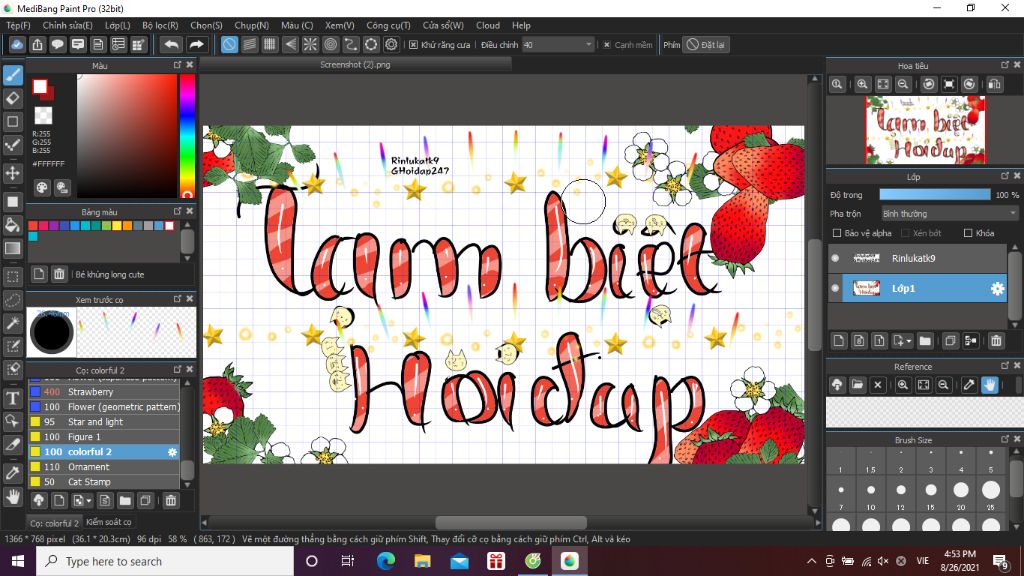Click the Redo arrow
The image size is (1024, 576).
tap(196, 44)
